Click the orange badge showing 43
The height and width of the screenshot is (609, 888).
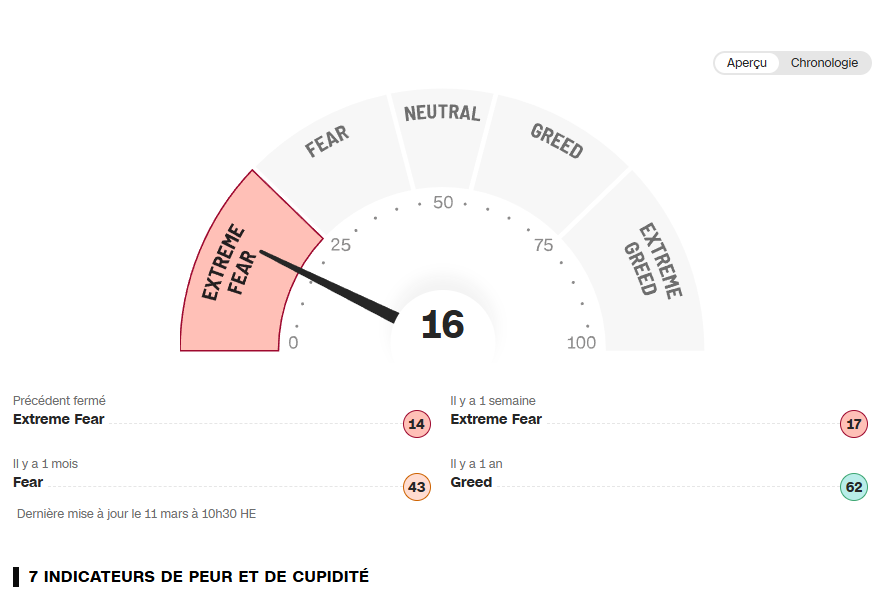[x=417, y=488]
